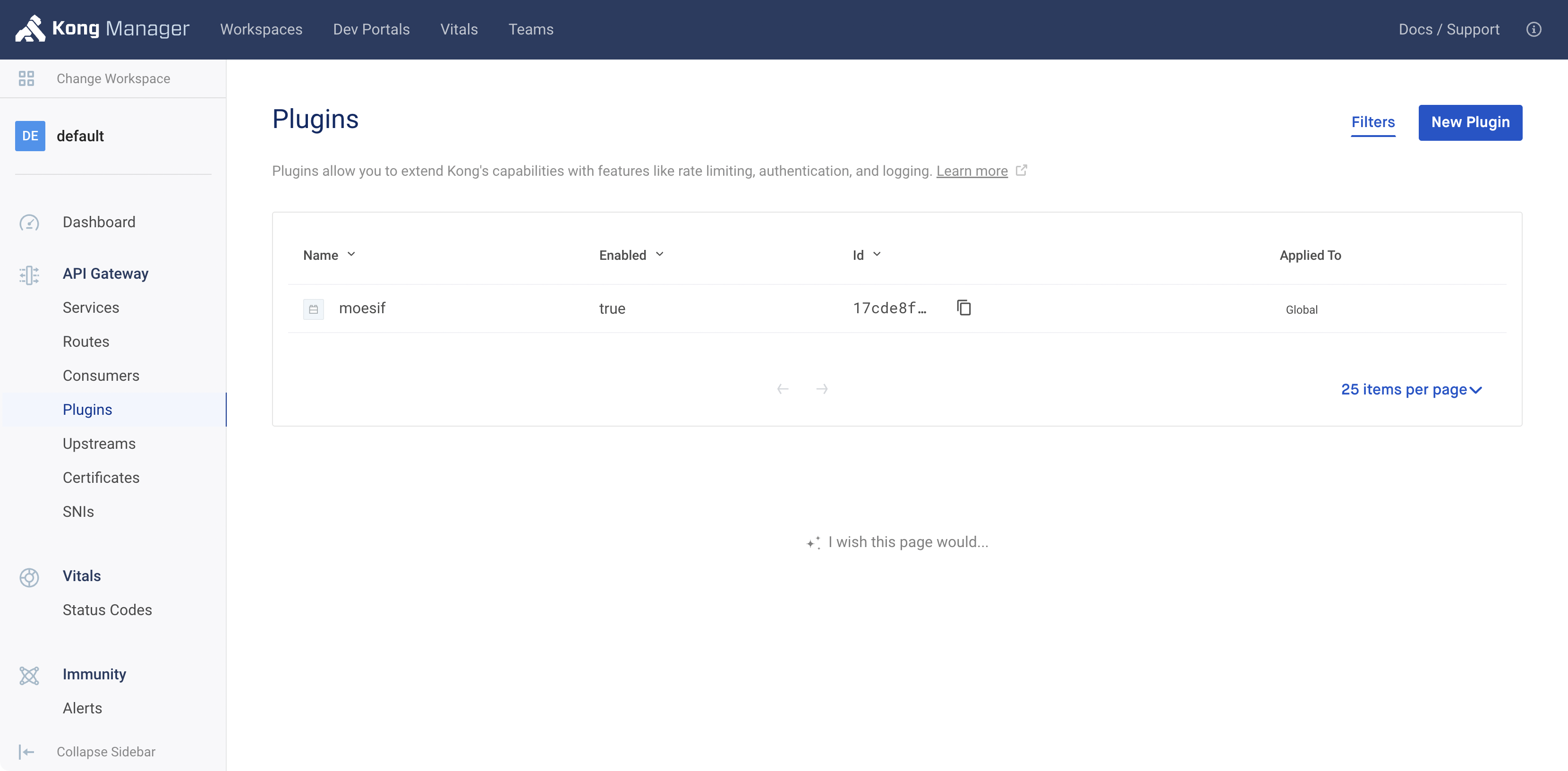Expand the 25 items per page dropdown
Viewport: 1568px width, 771px height.
click(1411, 389)
